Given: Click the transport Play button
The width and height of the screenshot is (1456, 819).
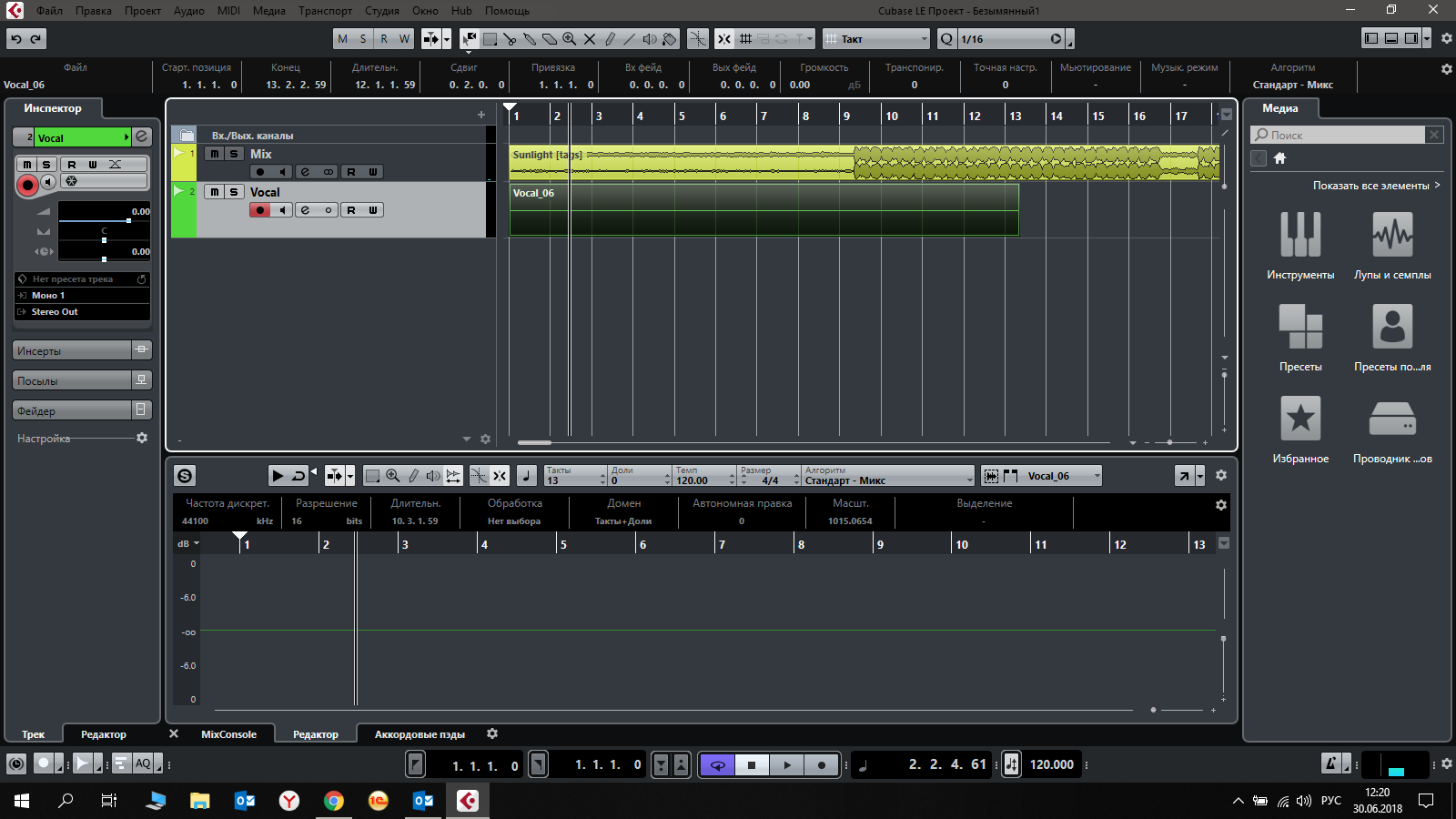Looking at the screenshot, I should pos(787,765).
